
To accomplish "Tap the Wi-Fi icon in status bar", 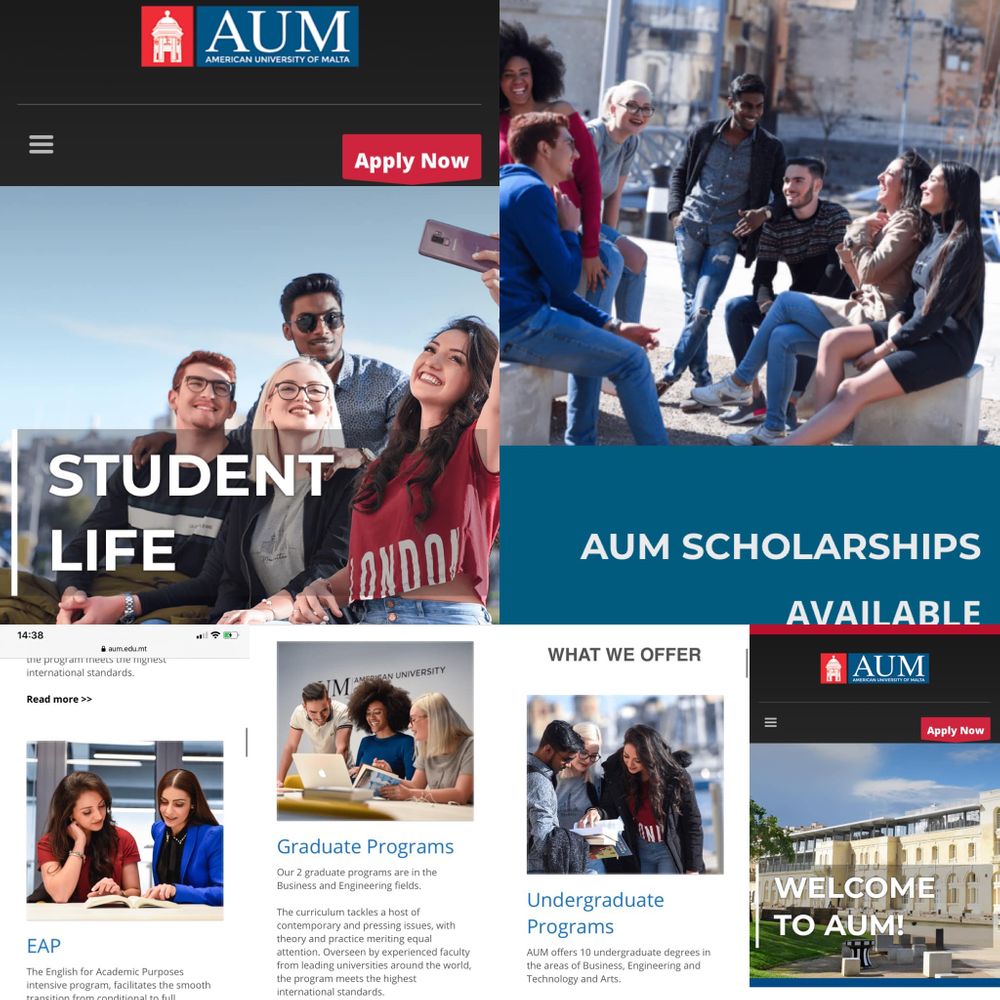I will click(x=215, y=635).
